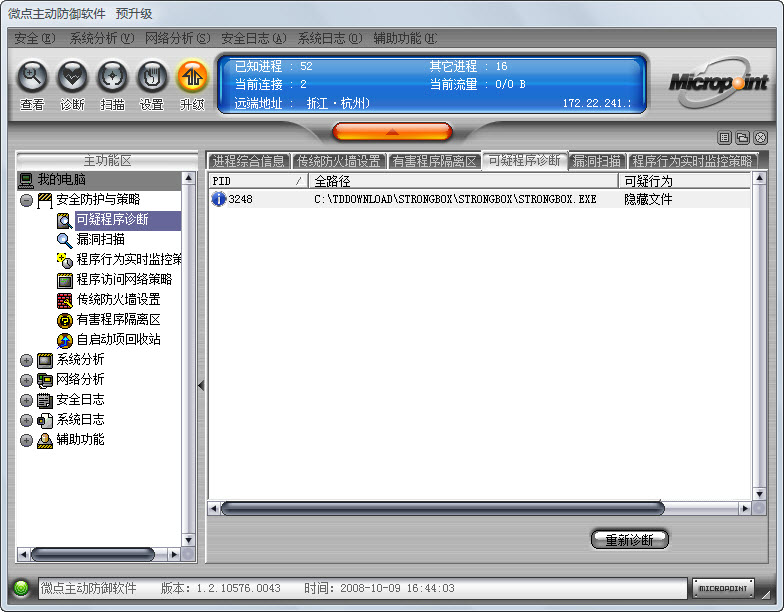Click the tree panel scroll down arrow
This screenshot has width=784, height=612.
(x=188, y=540)
